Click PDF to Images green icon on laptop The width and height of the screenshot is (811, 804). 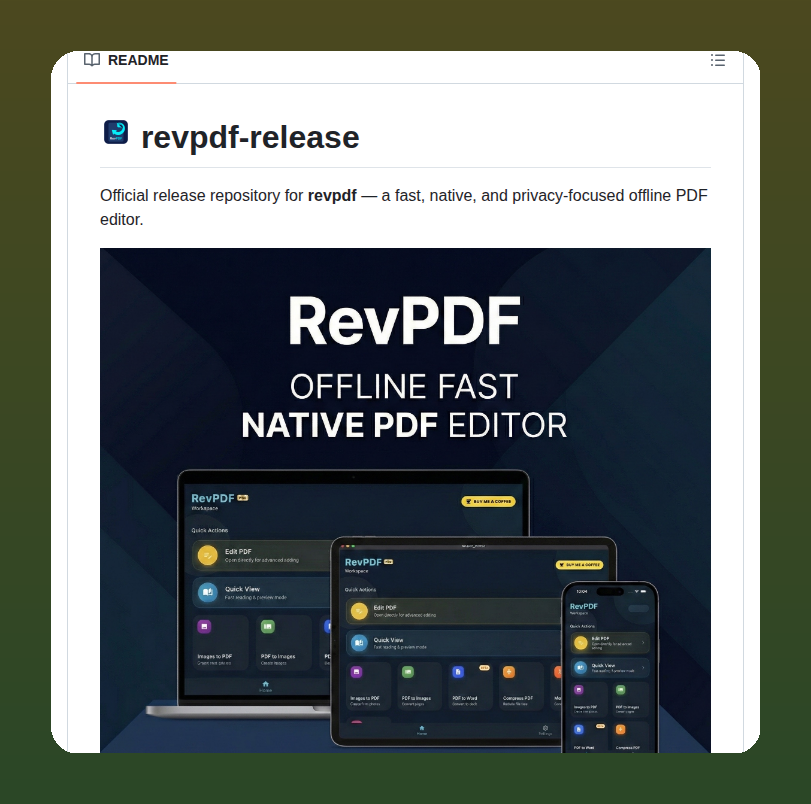[x=267, y=627]
